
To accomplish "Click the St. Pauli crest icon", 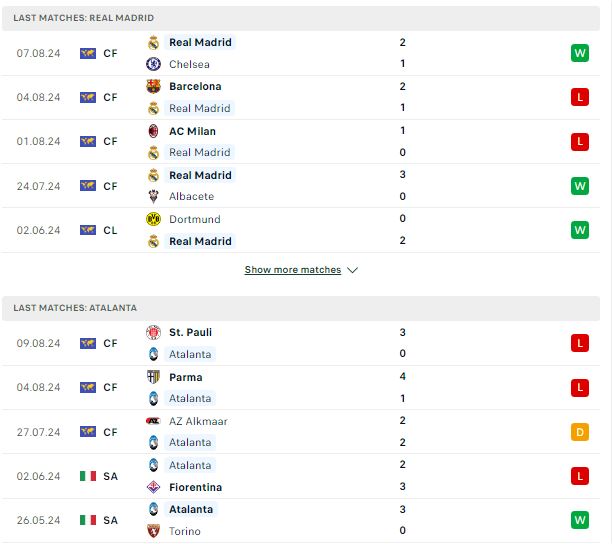I will pyautogui.click(x=153, y=333).
